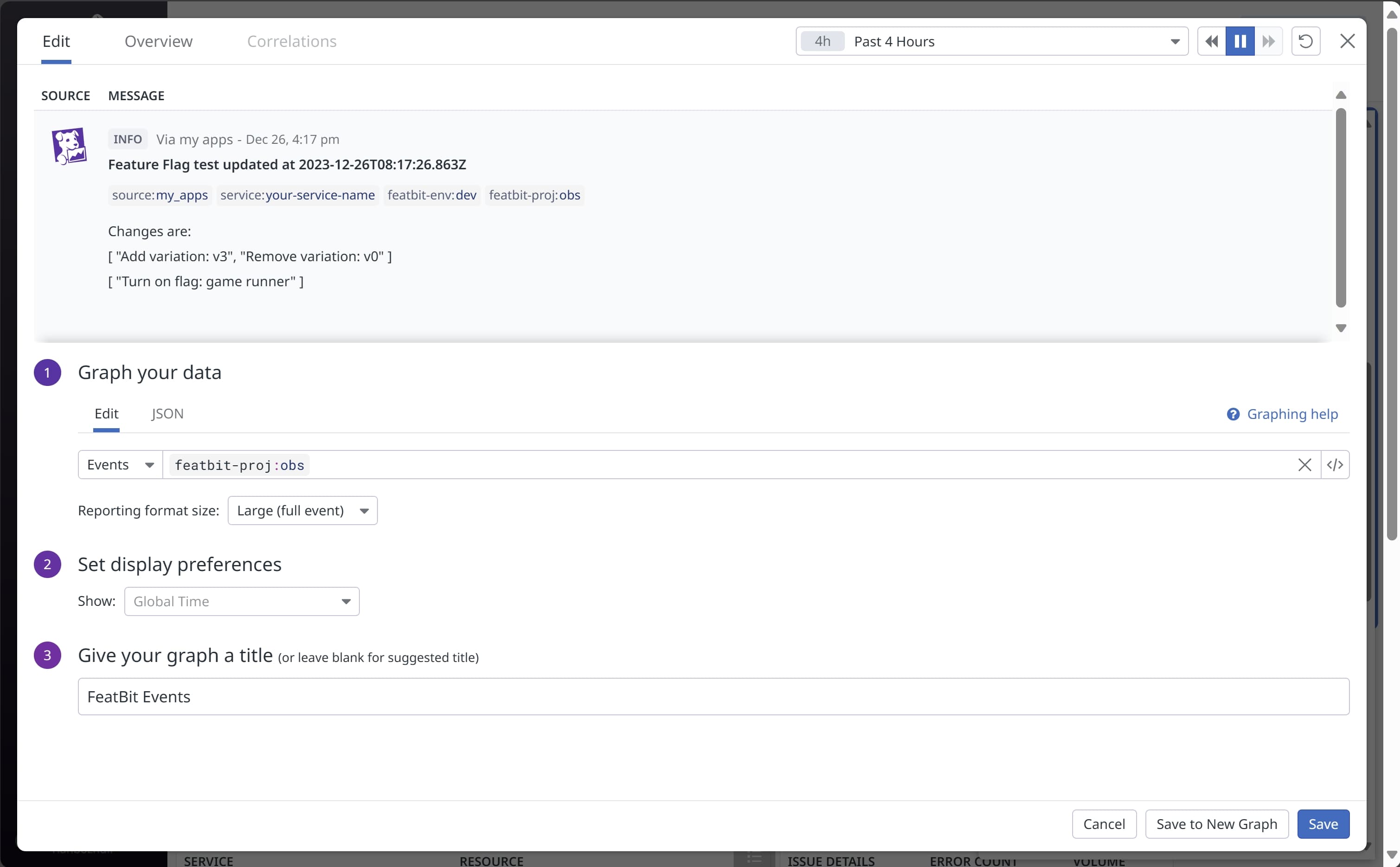Click the FeatBit Events title input field
The image size is (1400, 867).
point(713,697)
